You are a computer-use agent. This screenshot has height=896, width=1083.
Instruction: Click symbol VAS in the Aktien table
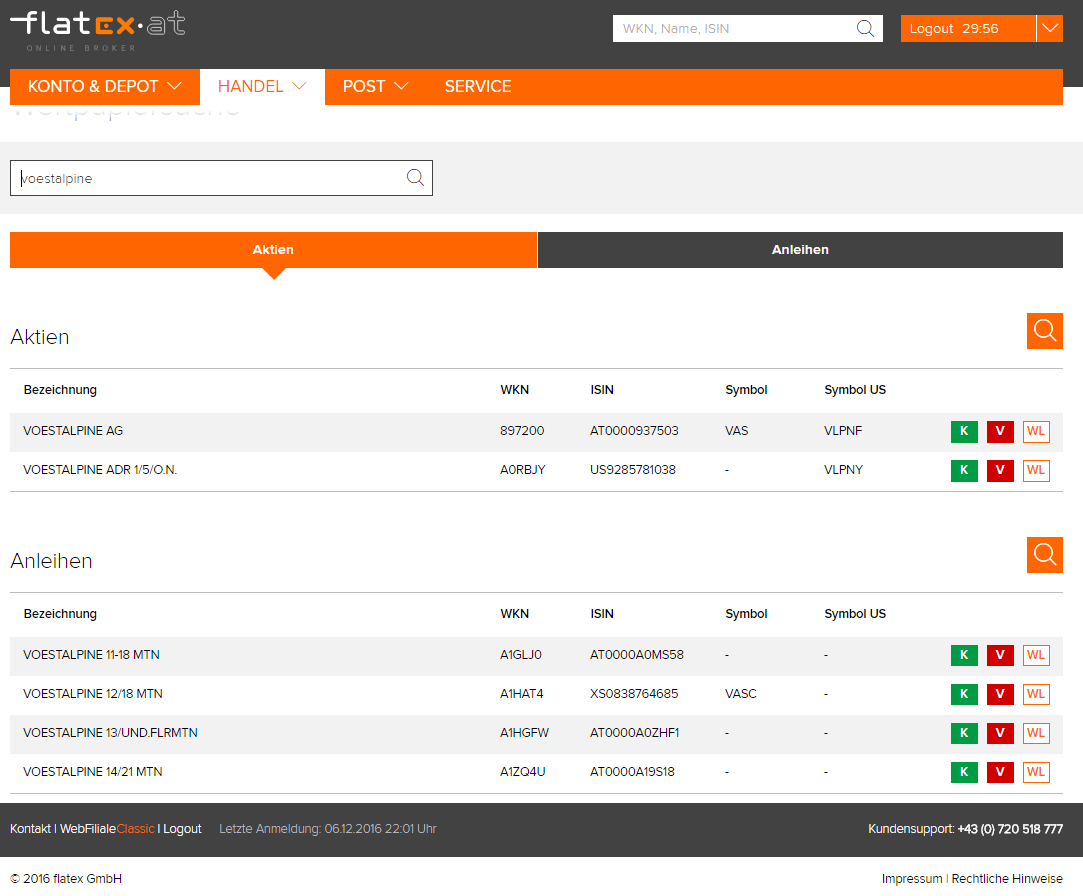coord(737,431)
